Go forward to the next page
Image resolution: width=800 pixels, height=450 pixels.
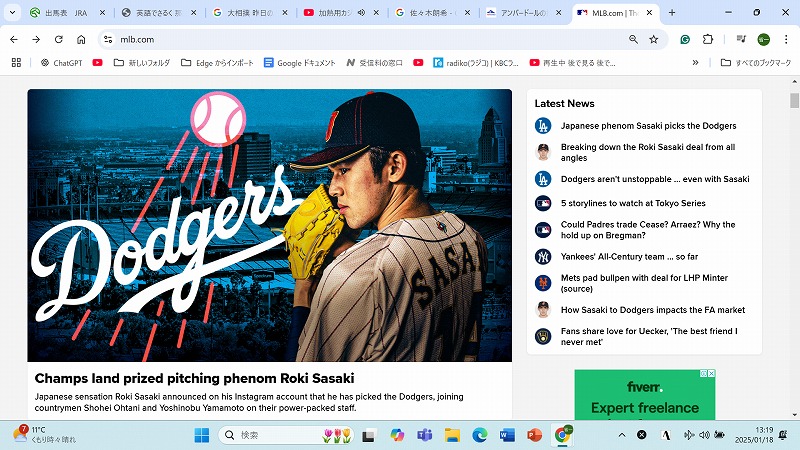(x=36, y=39)
